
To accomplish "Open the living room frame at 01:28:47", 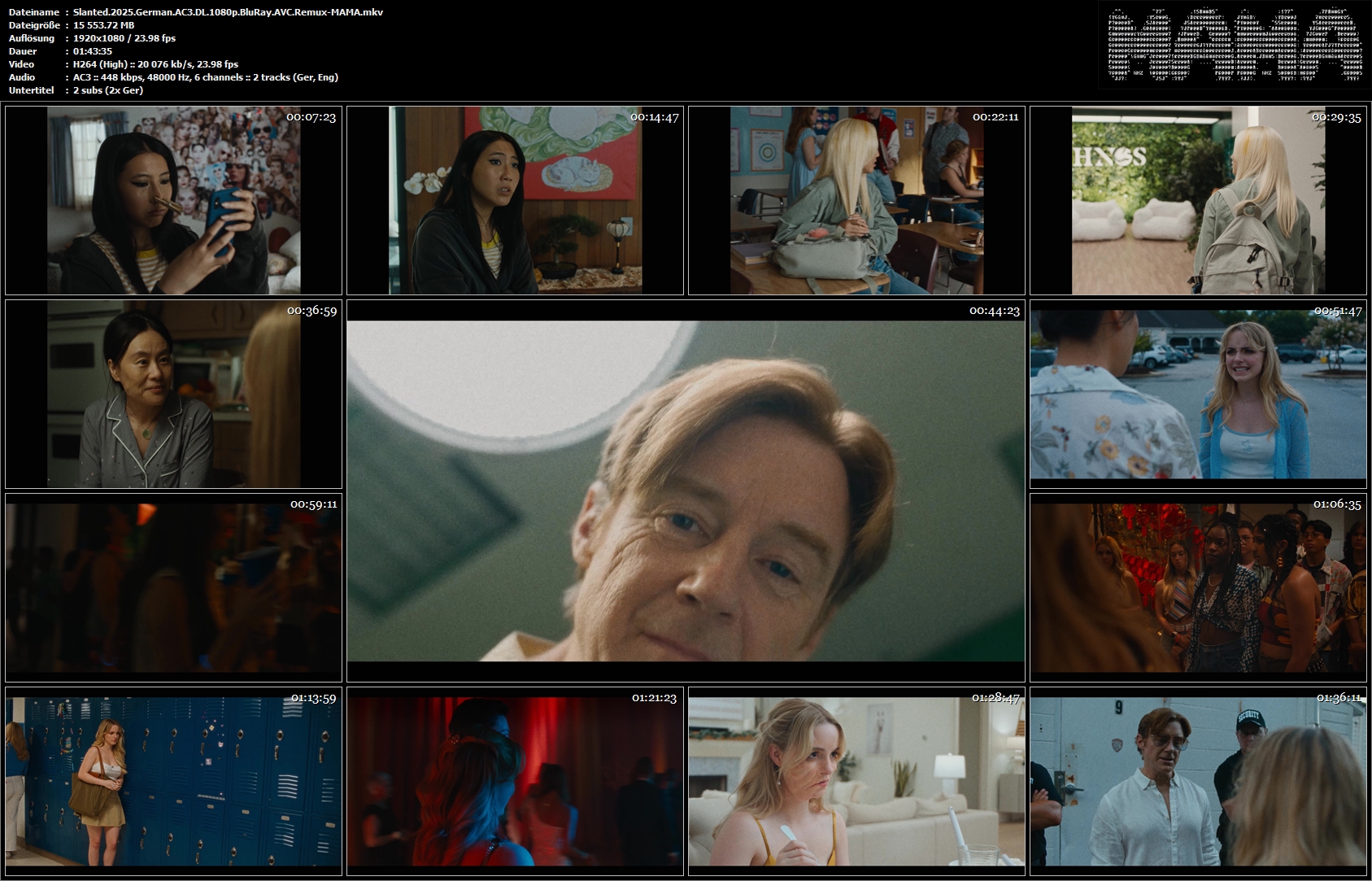I will [x=856, y=781].
